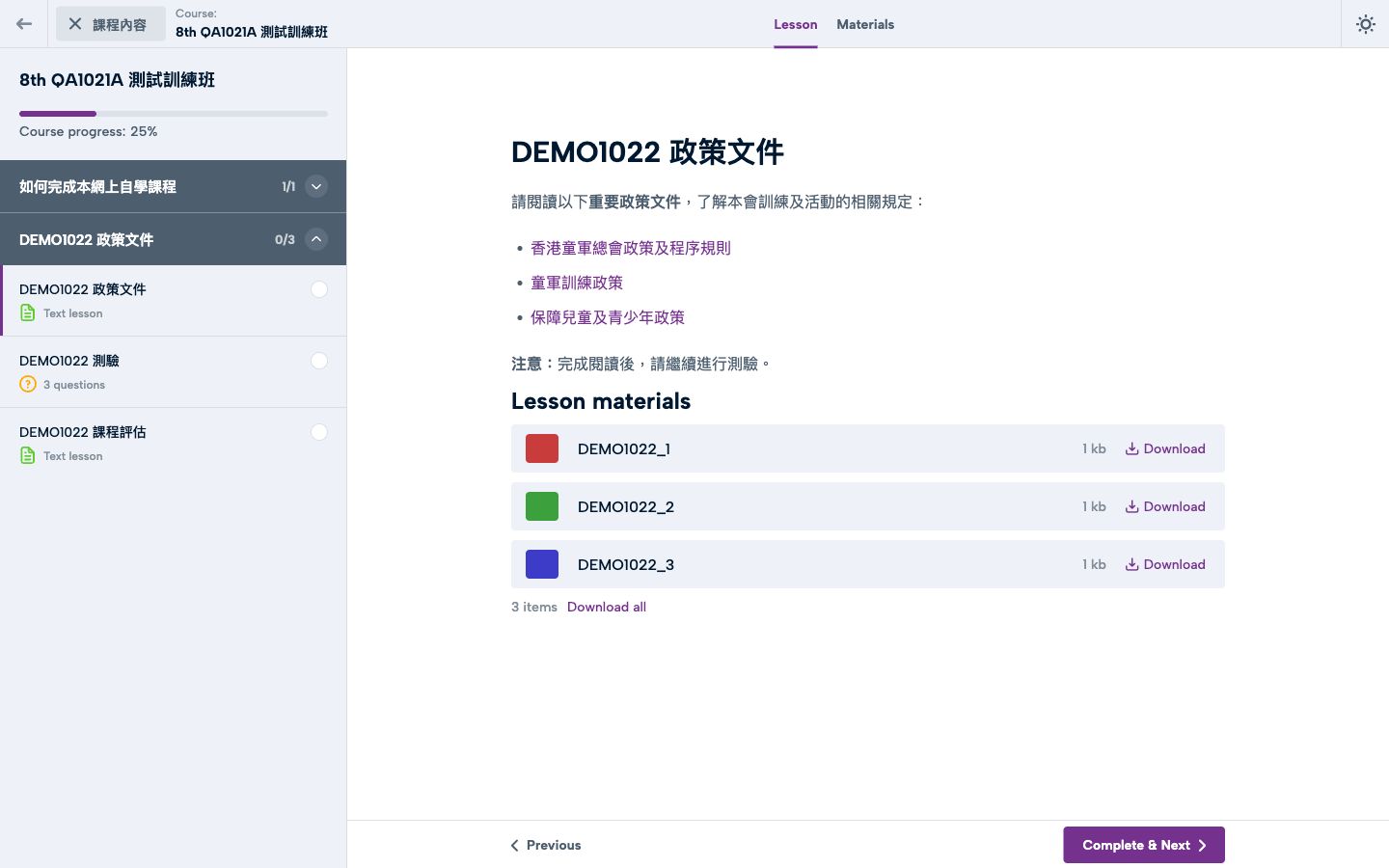Click the blue DEMO1022_3 file icon
Screen dimensions: 1389x868
point(542,564)
